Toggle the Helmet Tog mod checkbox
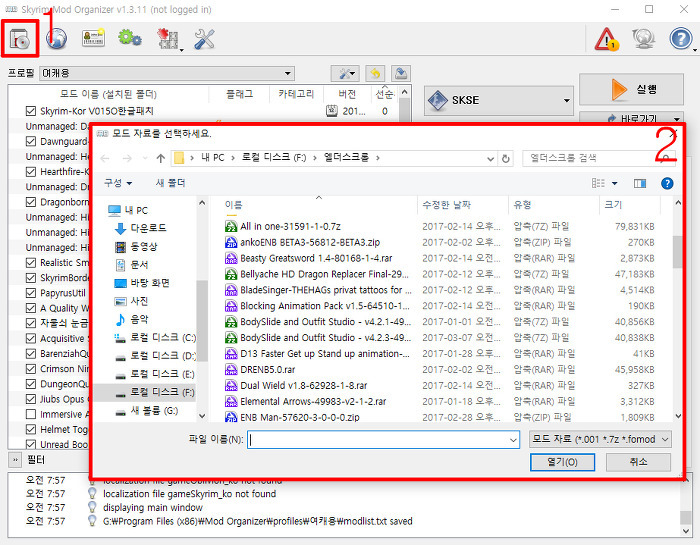The width and height of the screenshot is (700, 545). [31, 429]
